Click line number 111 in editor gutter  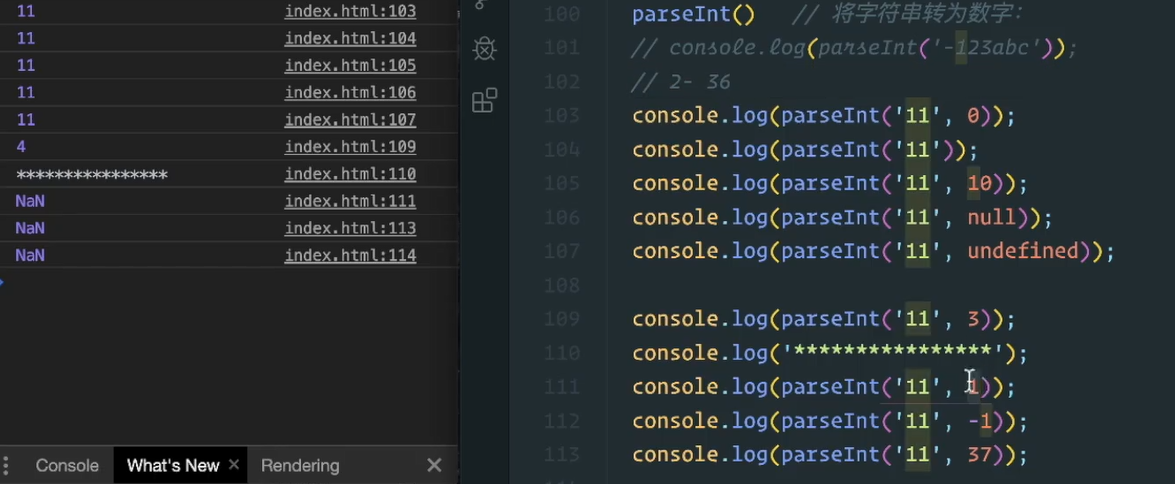562,387
